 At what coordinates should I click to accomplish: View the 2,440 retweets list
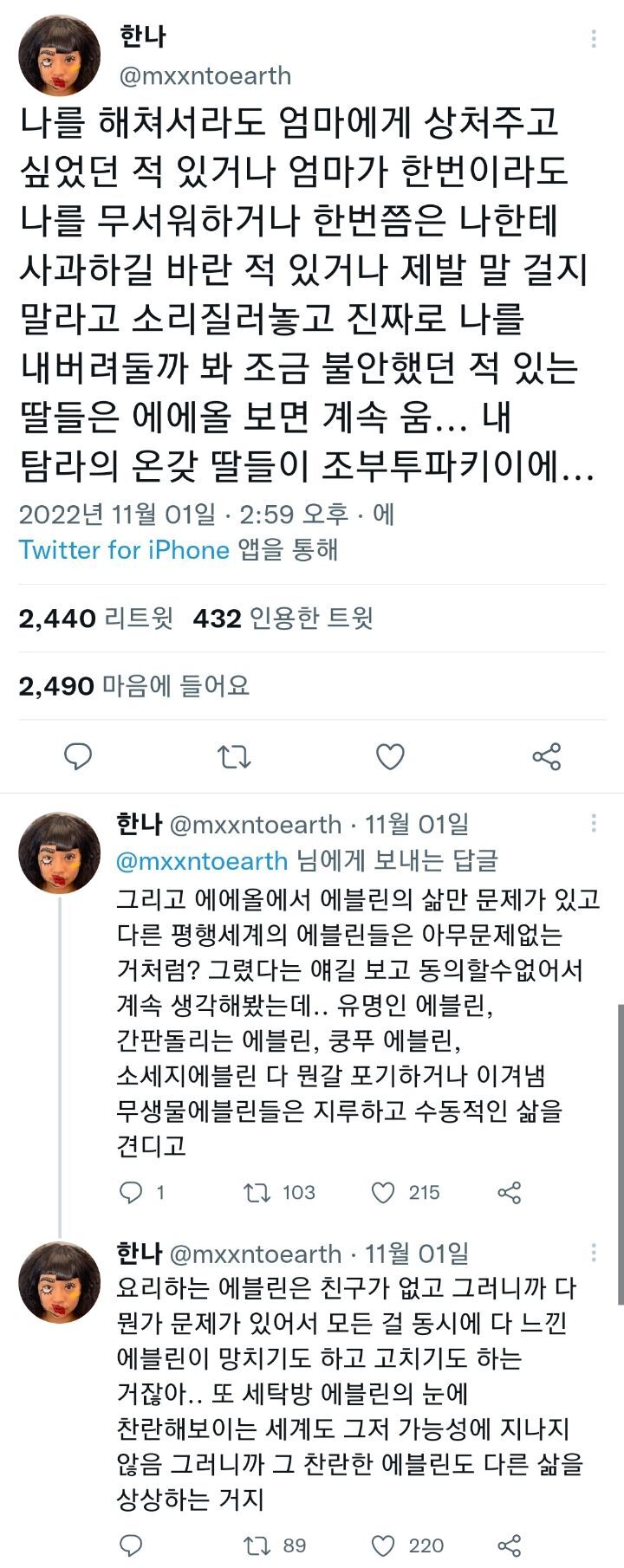[95, 619]
